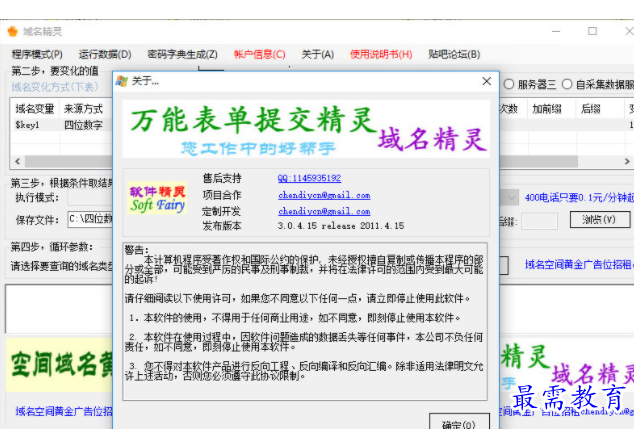Minimize the 域名精灵 main window
This screenshot has height=429, width=634.
click(556, 31)
